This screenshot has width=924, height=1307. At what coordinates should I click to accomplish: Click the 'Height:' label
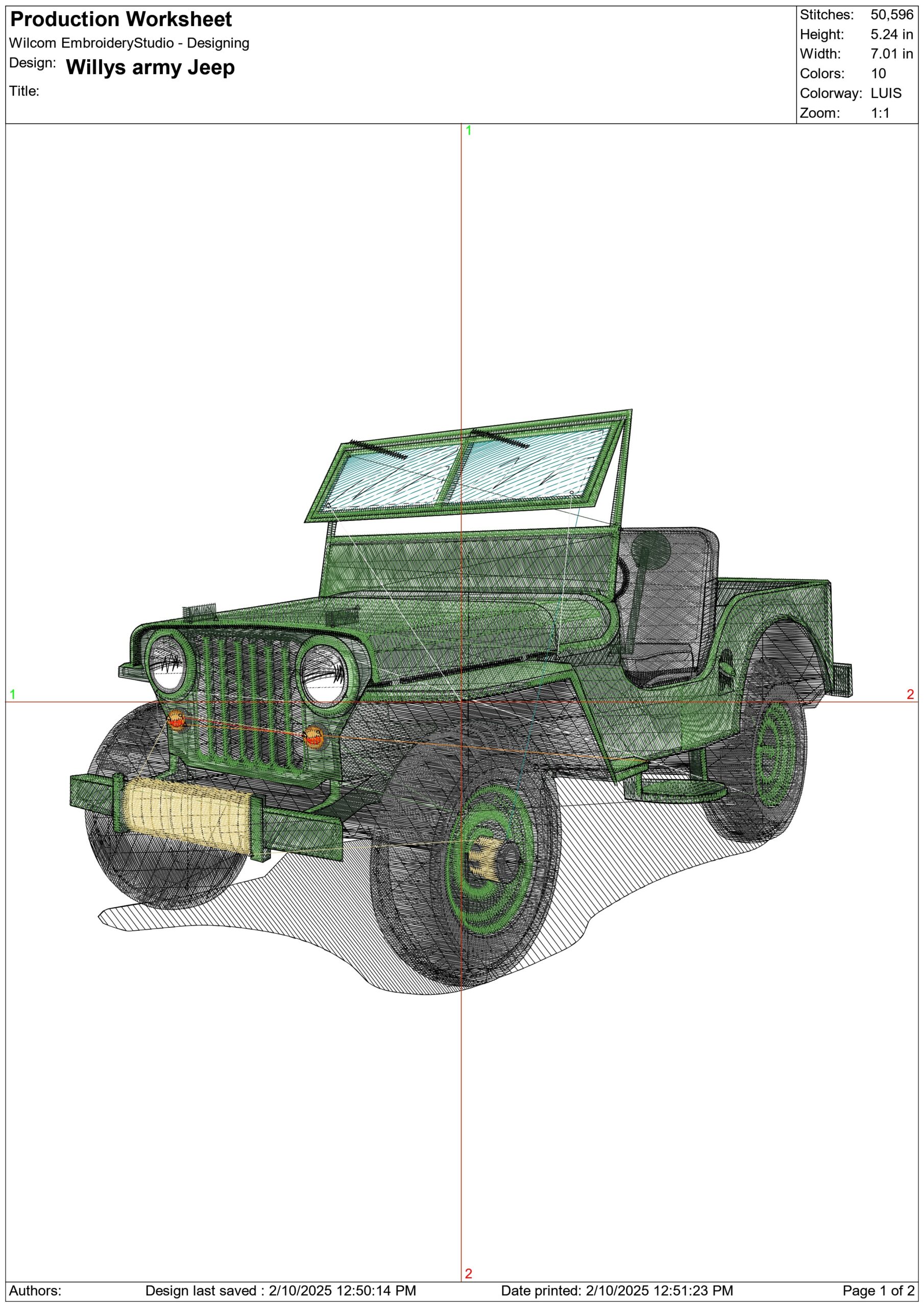(821, 35)
